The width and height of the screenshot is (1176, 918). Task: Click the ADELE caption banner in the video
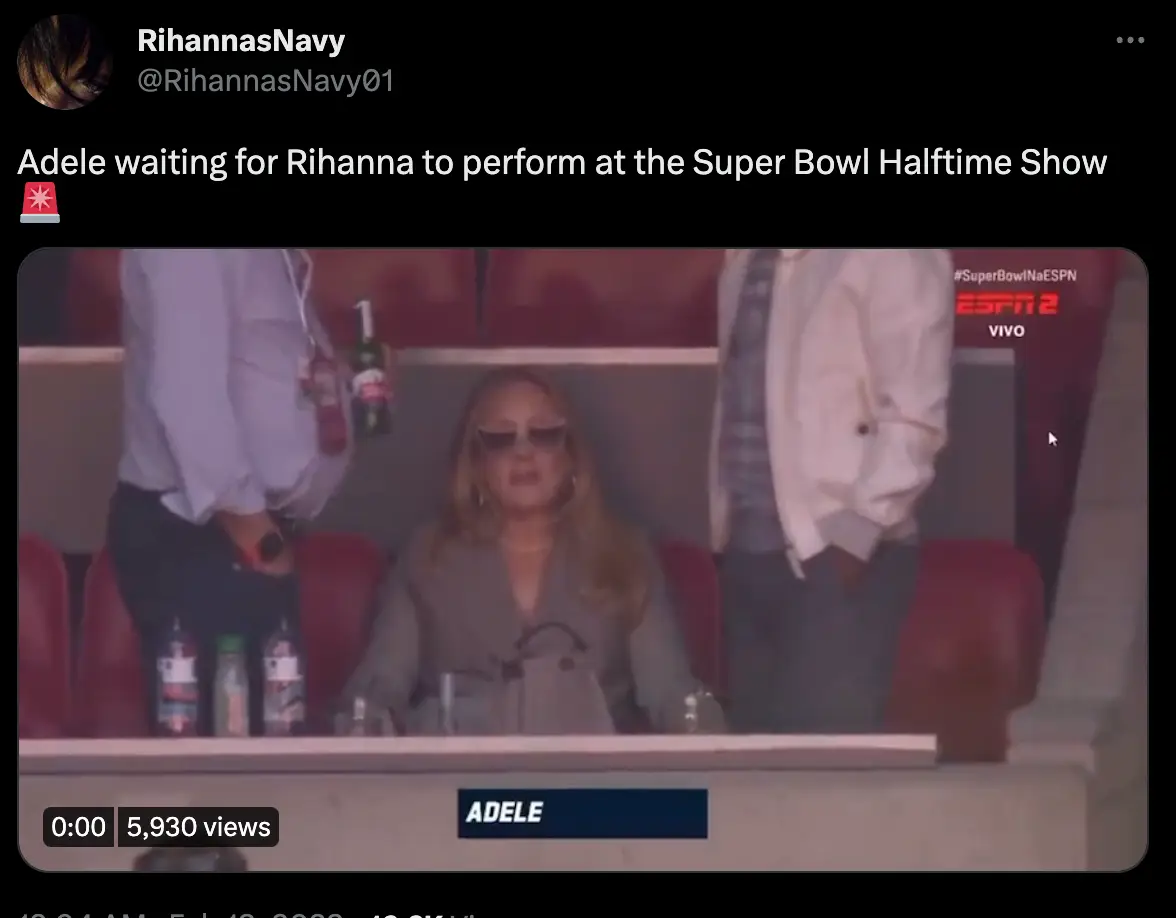click(583, 814)
